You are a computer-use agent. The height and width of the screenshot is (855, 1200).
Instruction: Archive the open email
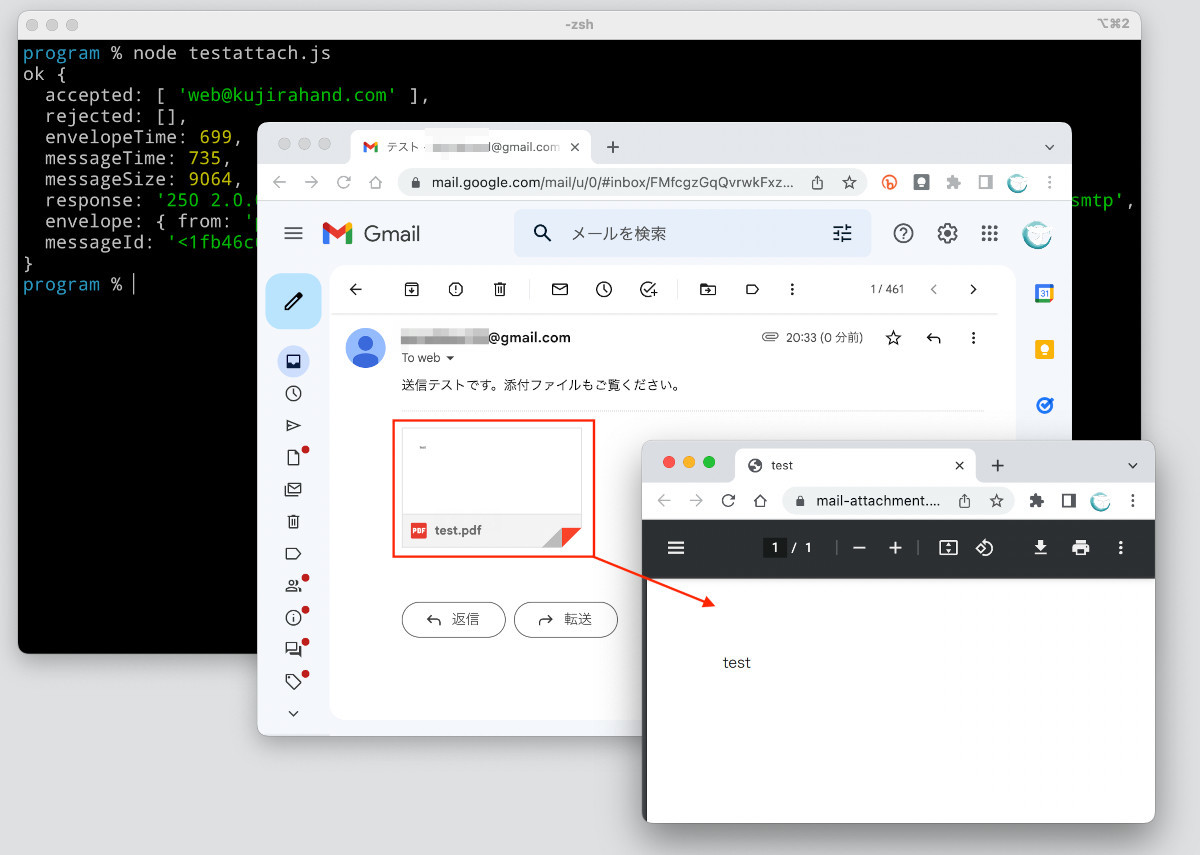coord(411,289)
